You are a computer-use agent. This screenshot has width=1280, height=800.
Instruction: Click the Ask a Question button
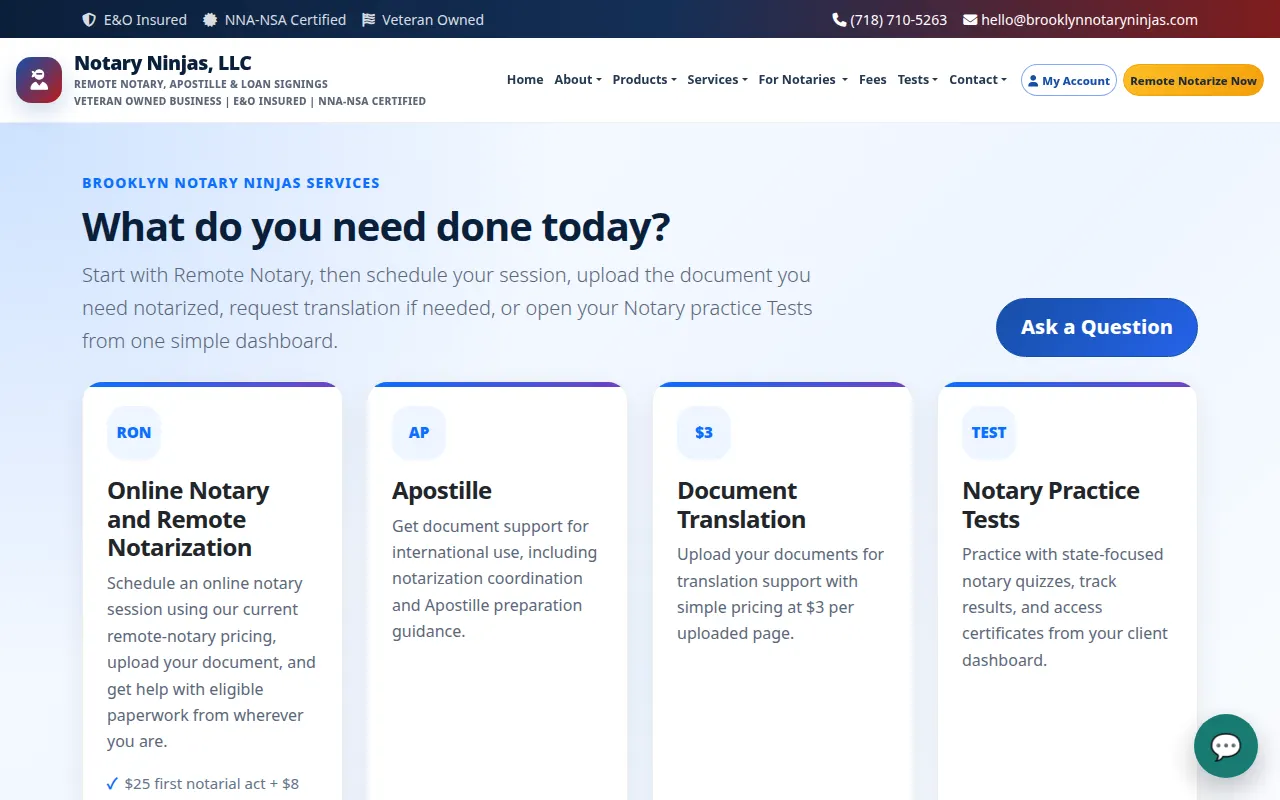click(1097, 327)
